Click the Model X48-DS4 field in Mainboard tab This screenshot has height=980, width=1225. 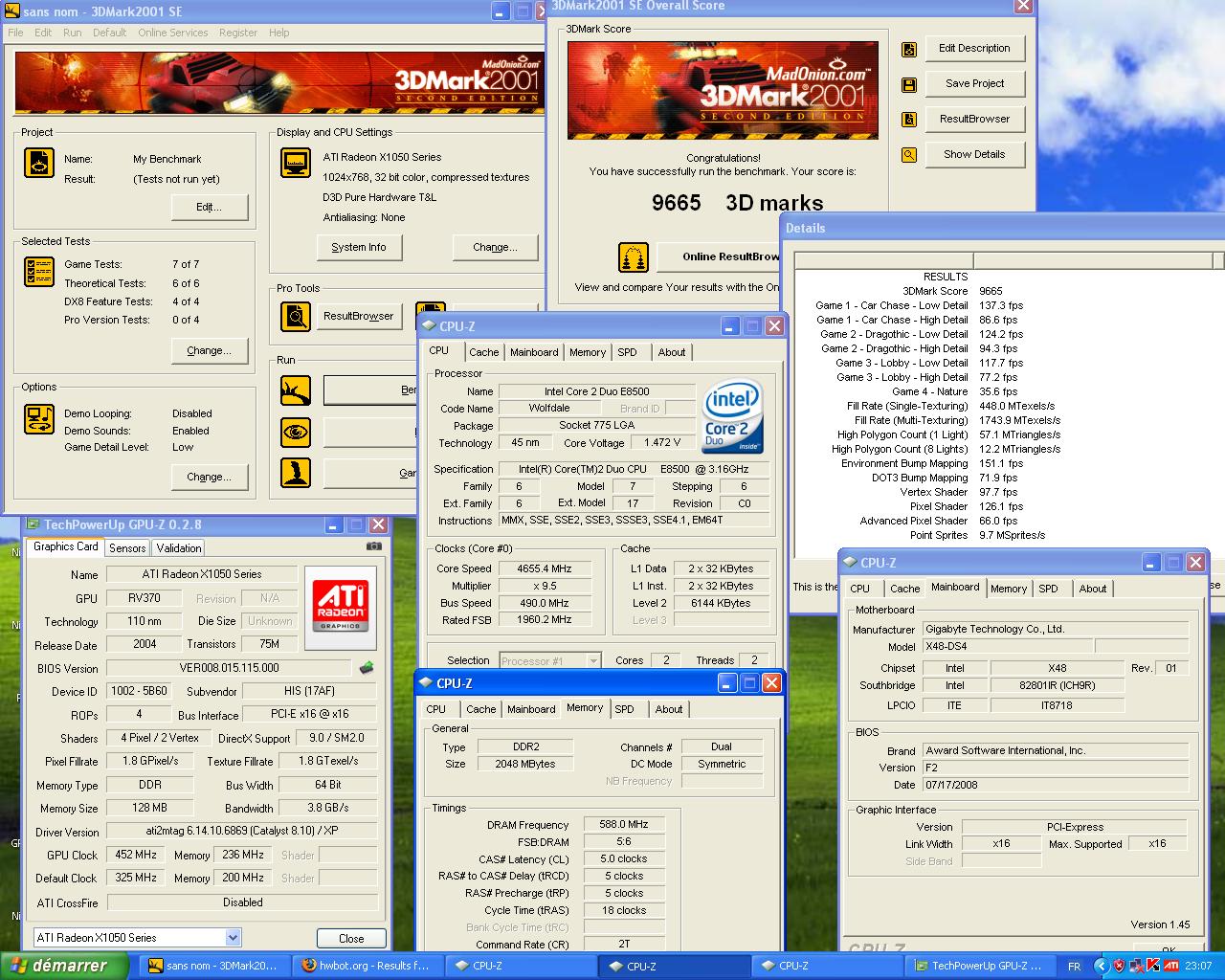click(x=1008, y=646)
